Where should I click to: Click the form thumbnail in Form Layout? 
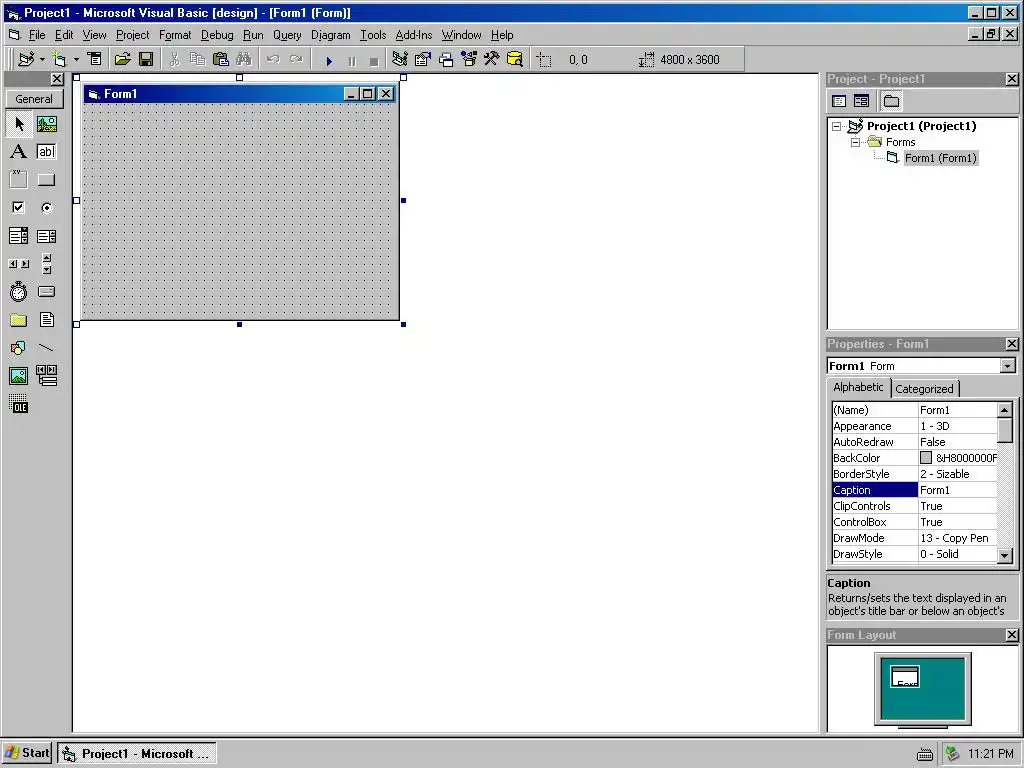point(905,677)
